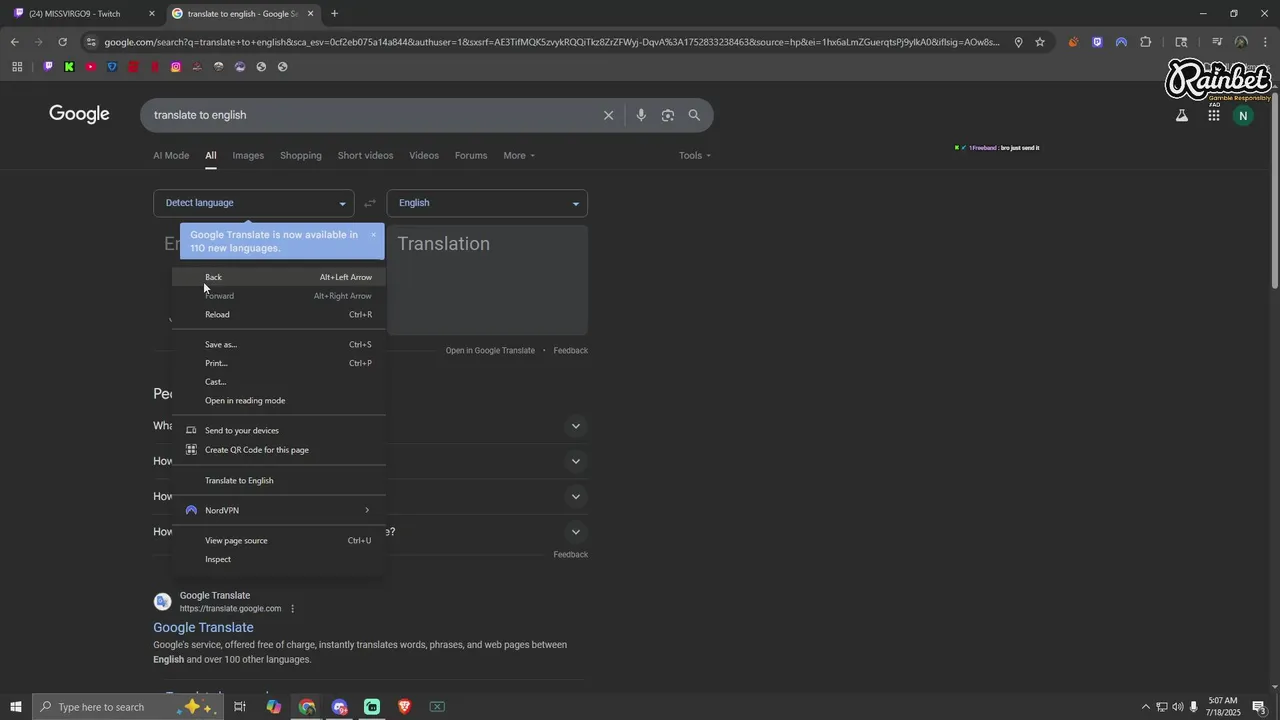Viewport: 1280px width, 720px height.
Task: Click Feedback below the translate box
Action: (x=570, y=351)
